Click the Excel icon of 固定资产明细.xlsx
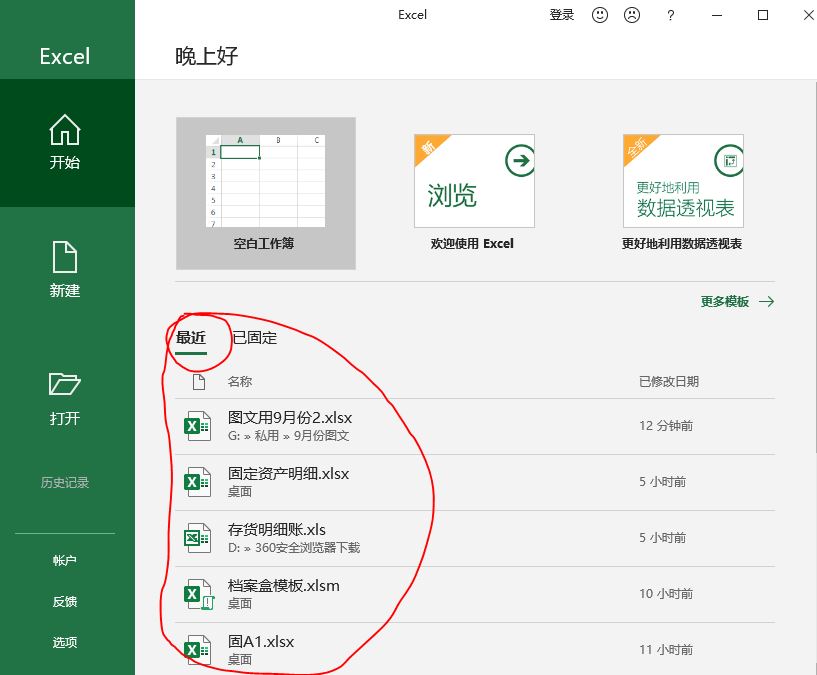The image size is (817, 675). point(197,482)
